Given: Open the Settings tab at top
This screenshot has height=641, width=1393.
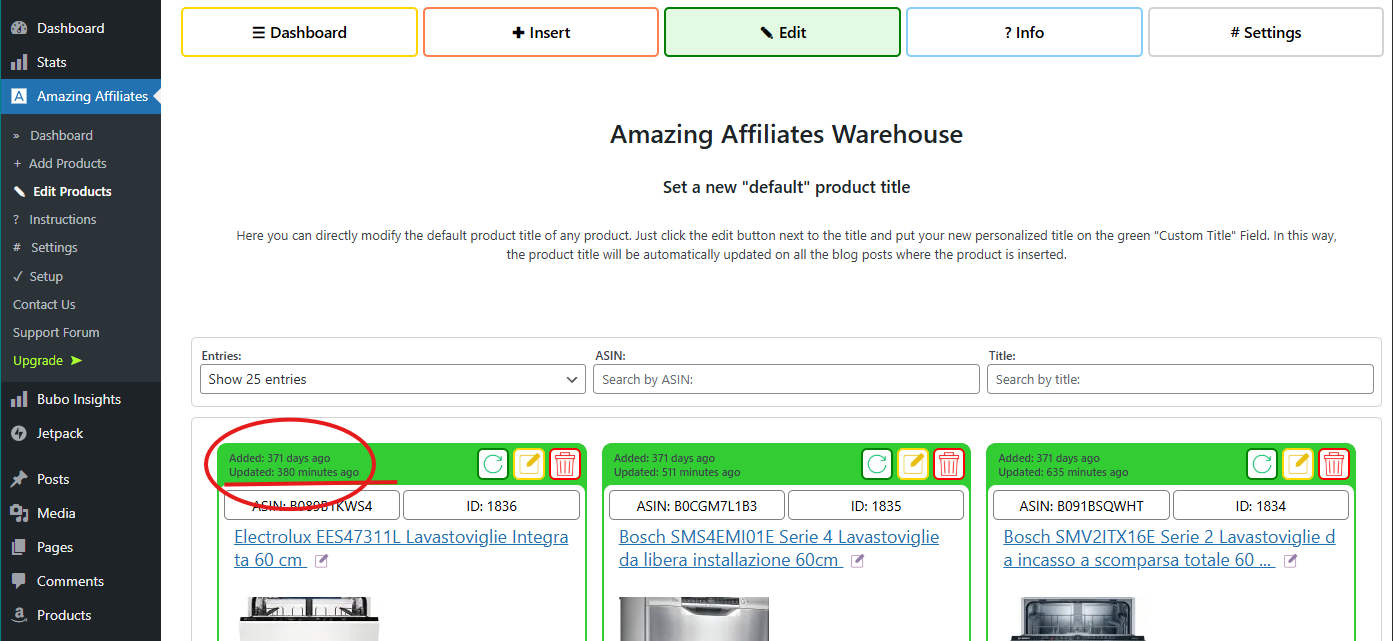Looking at the screenshot, I should coord(1266,32).
